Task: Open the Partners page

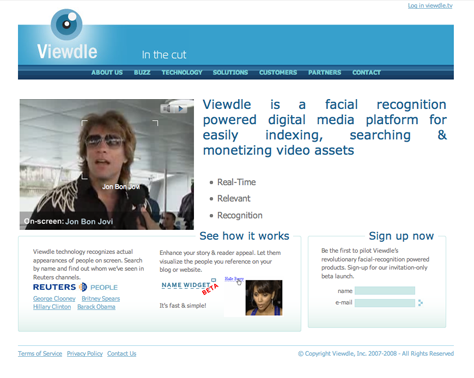Action: pyautogui.click(x=325, y=73)
